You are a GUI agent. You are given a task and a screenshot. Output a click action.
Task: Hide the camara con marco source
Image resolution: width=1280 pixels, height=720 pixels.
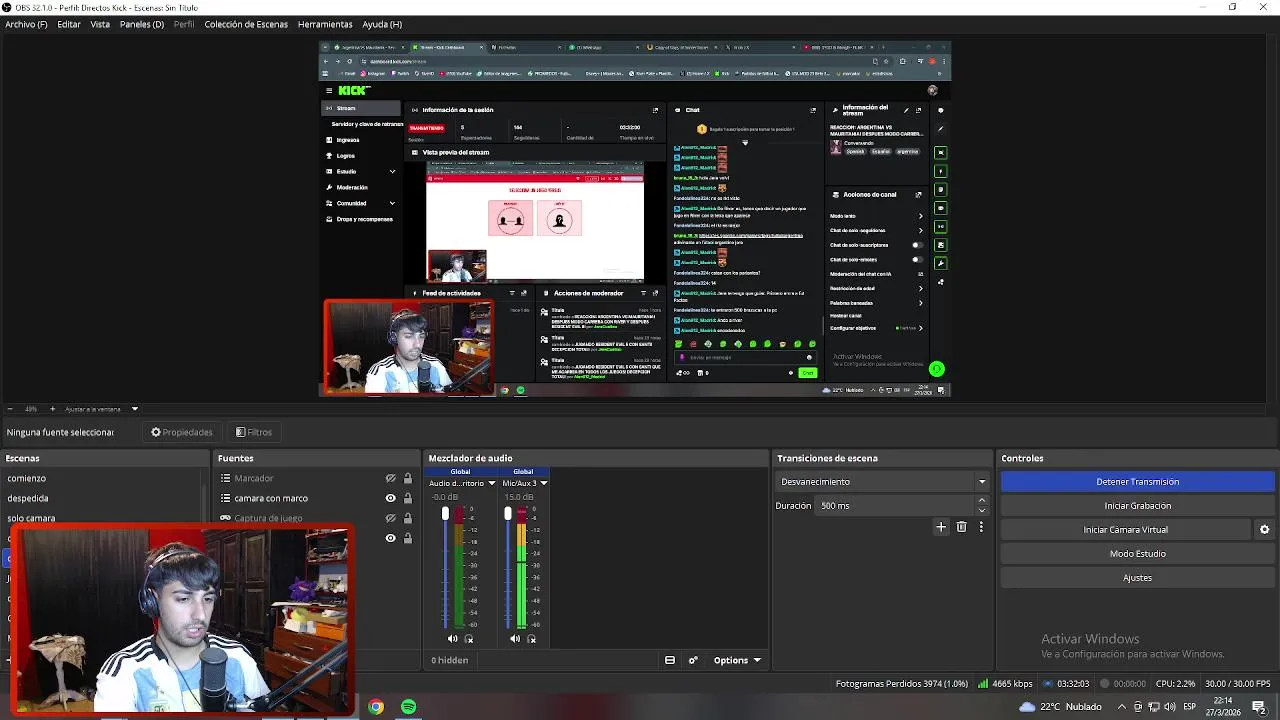[x=391, y=498]
